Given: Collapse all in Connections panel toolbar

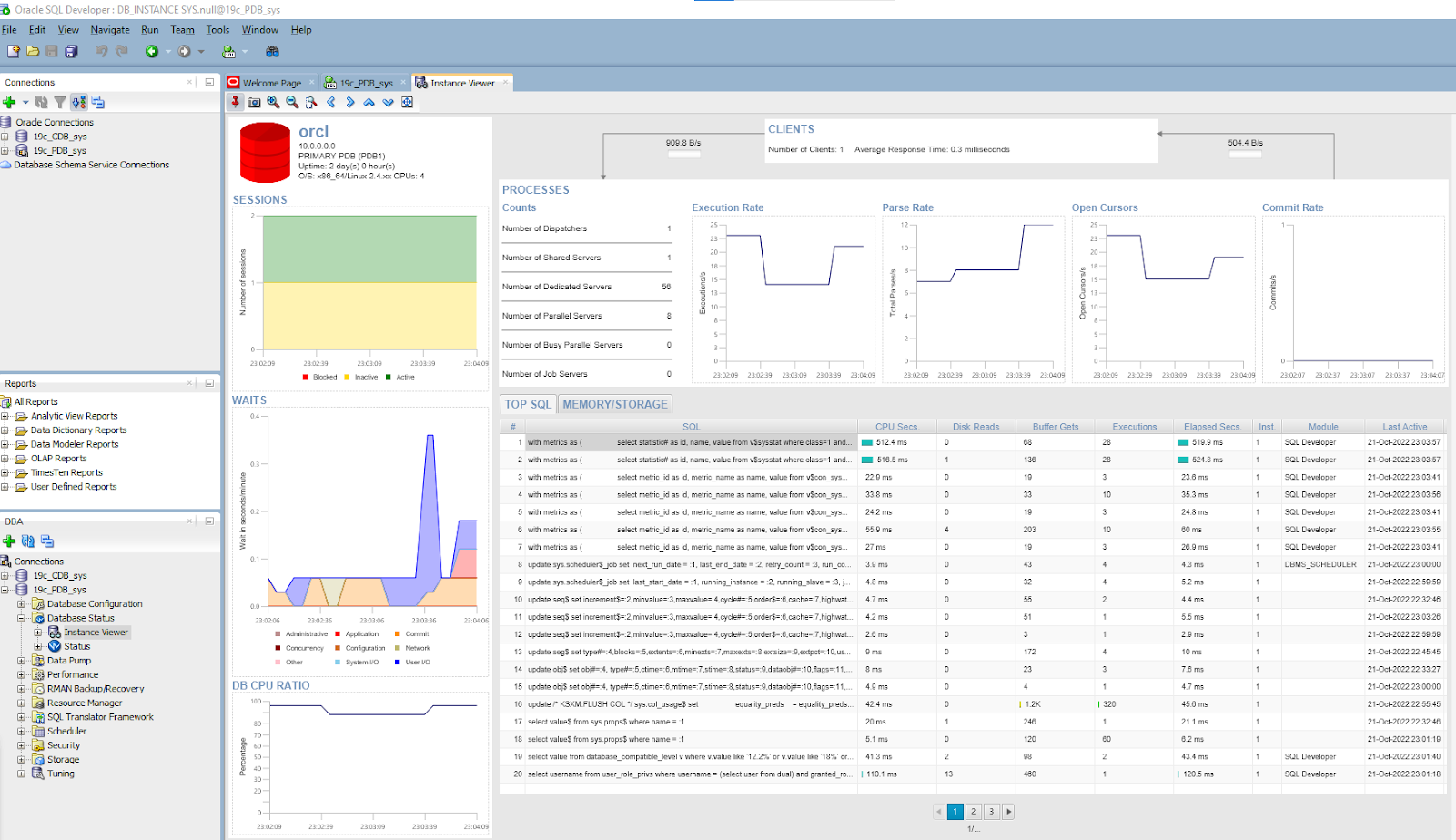Looking at the screenshot, I should 98,102.
